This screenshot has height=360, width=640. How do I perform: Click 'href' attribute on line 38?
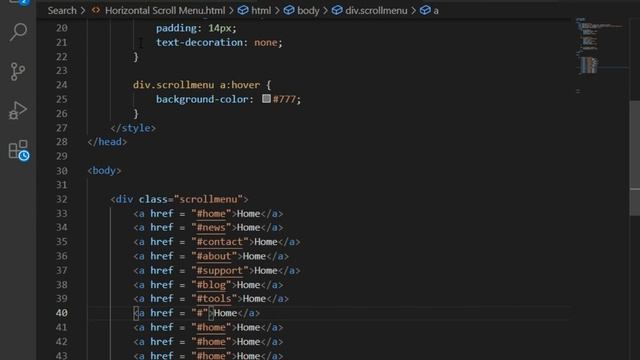(162, 285)
